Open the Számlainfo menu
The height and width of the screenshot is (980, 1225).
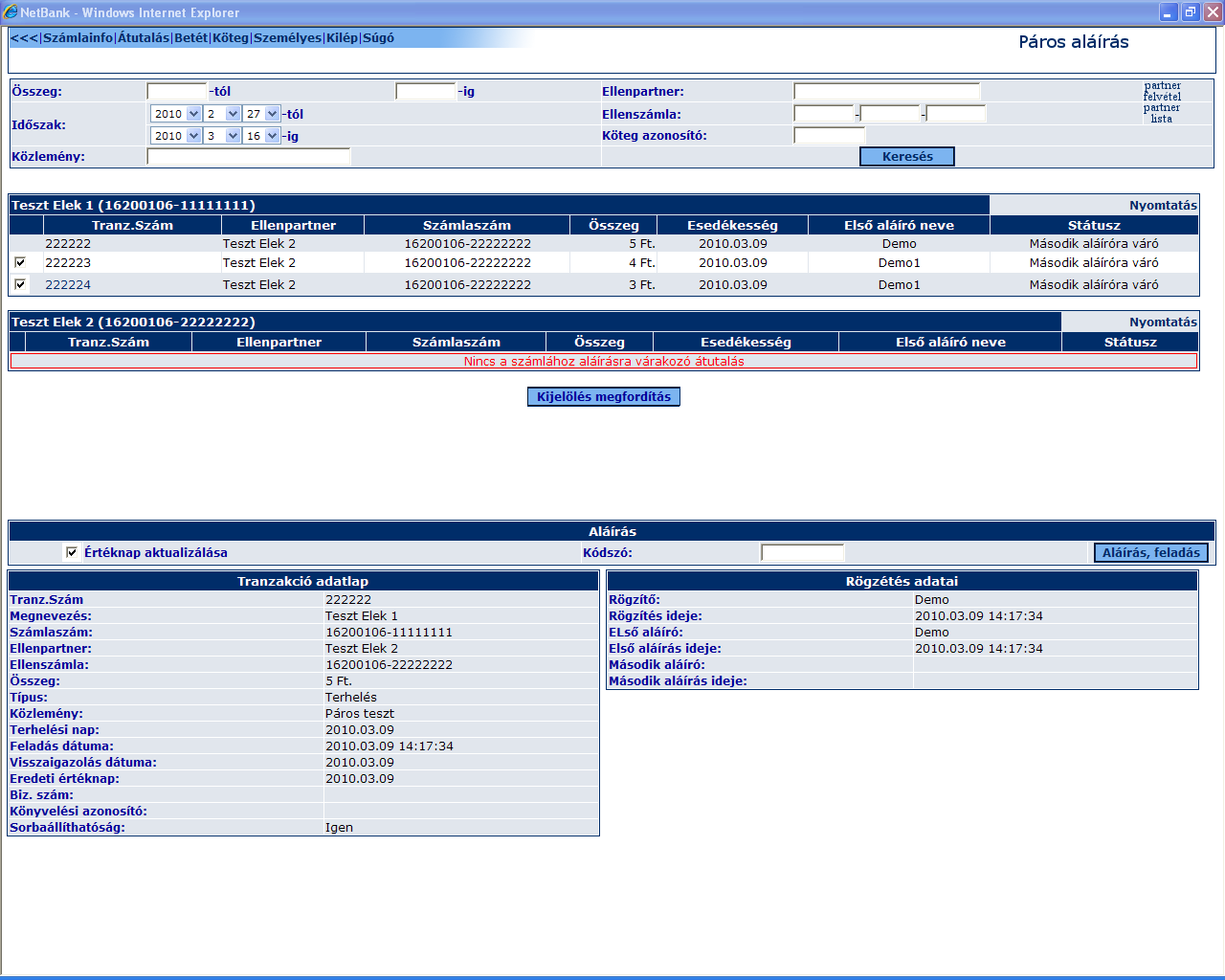(x=78, y=38)
